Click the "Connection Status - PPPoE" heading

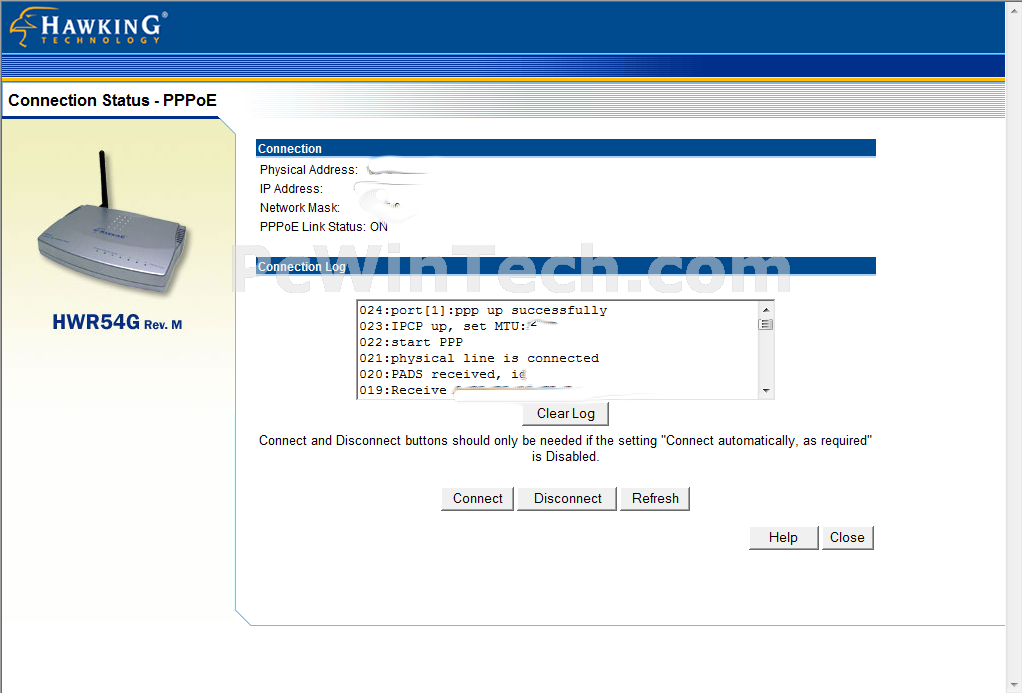112,100
